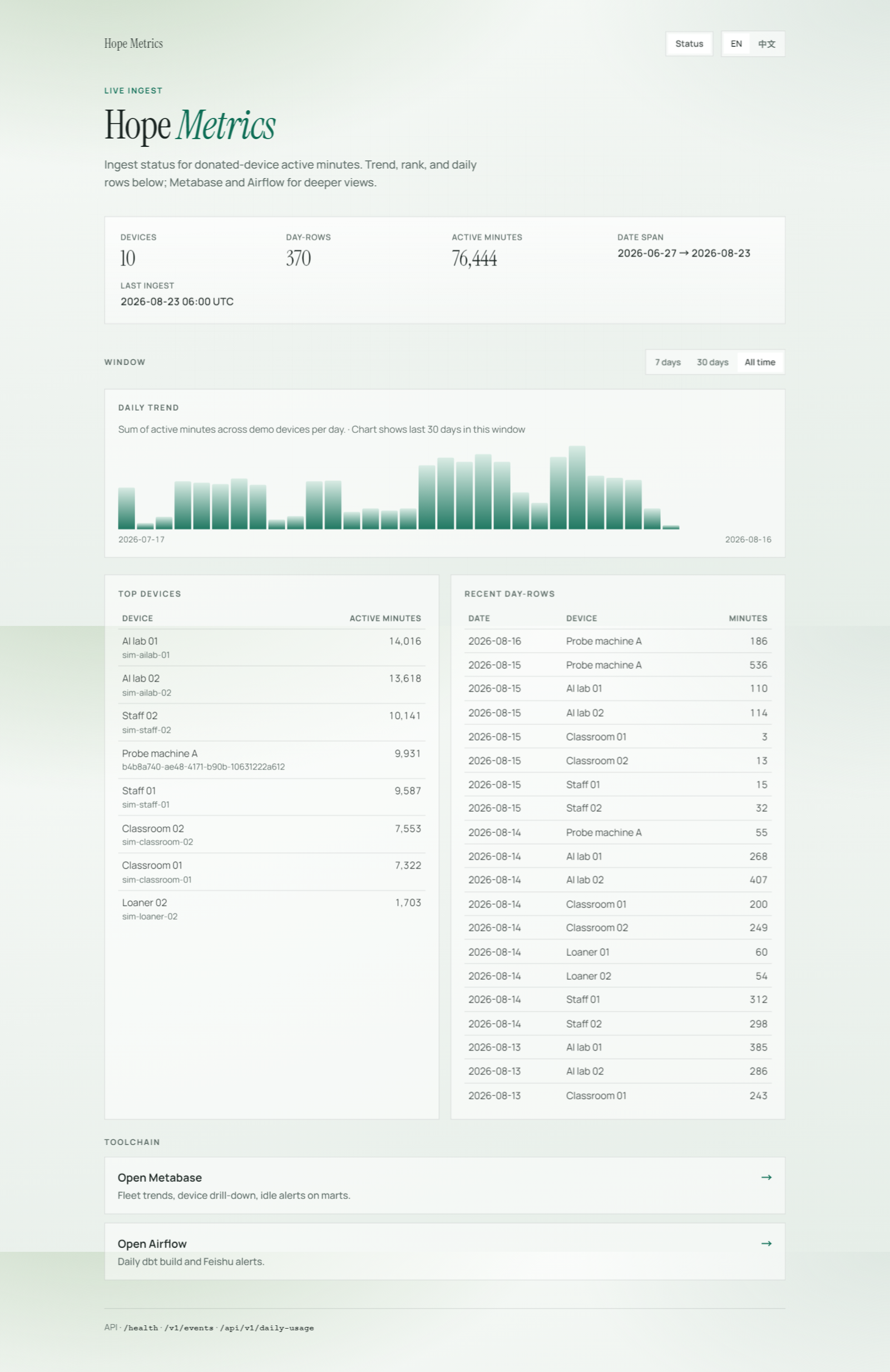The height and width of the screenshot is (1372, 890).
Task: Click the Open Airflow arrow icon
Action: 766,1243
